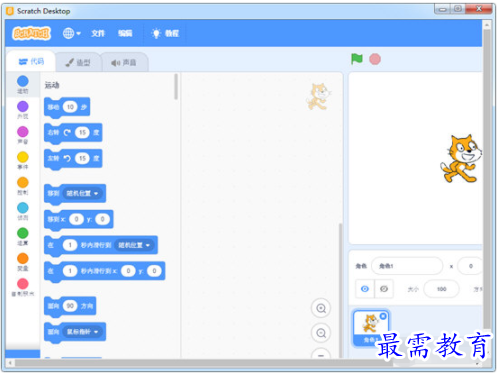Select the green Operators category circle
This screenshot has width=499, height=377.
click(23, 233)
